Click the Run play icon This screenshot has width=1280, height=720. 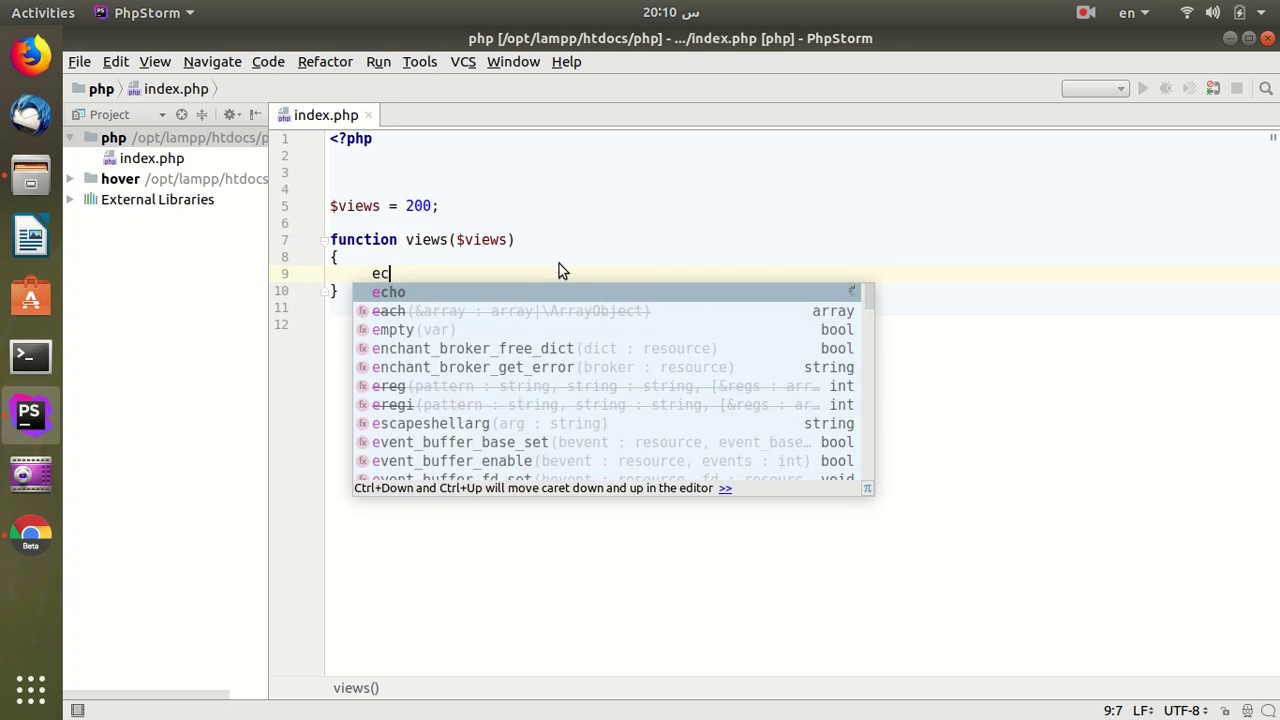pyautogui.click(x=1143, y=89)
